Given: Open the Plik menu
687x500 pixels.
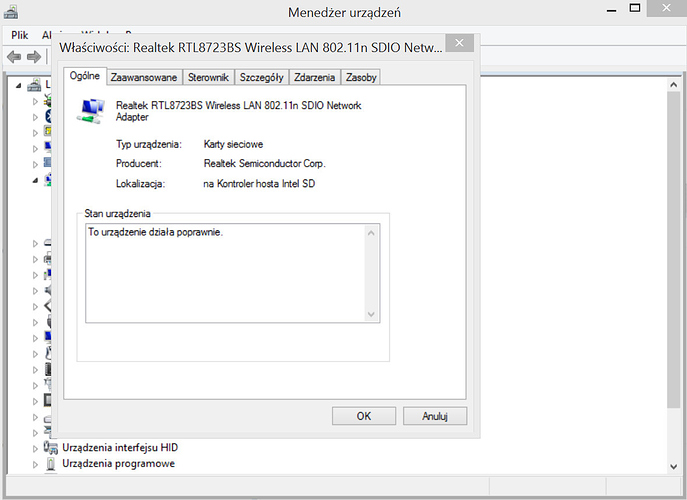Looking at the screenshot, I should (20, 35).
